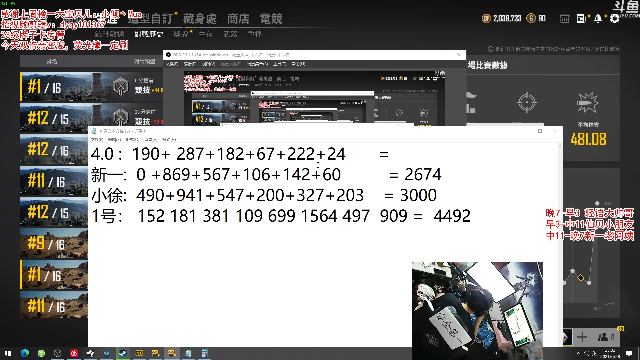The width and height of the screenshot is (640, 360).
Task: Select the #9 / 16 match history row
Action: point(54,244)
